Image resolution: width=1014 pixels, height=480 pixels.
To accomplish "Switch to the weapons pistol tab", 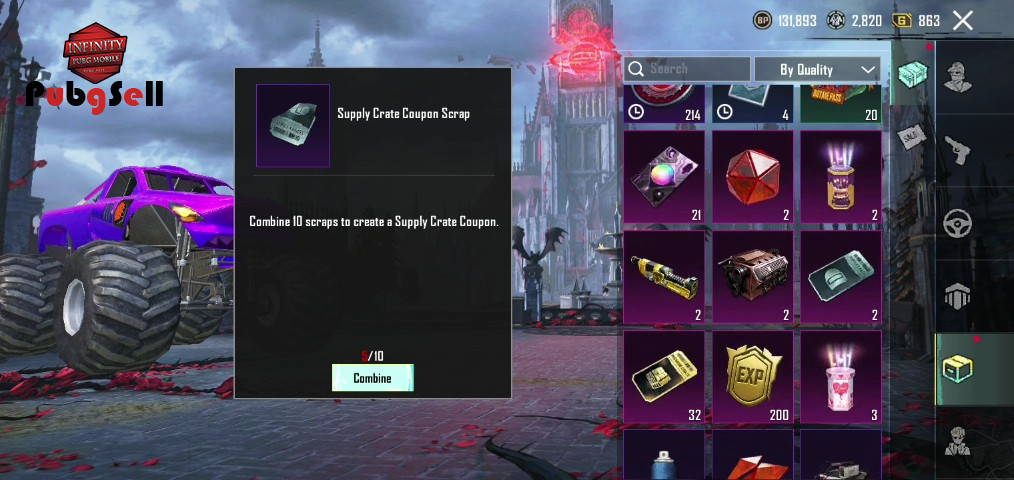I will tap(957, 151).
